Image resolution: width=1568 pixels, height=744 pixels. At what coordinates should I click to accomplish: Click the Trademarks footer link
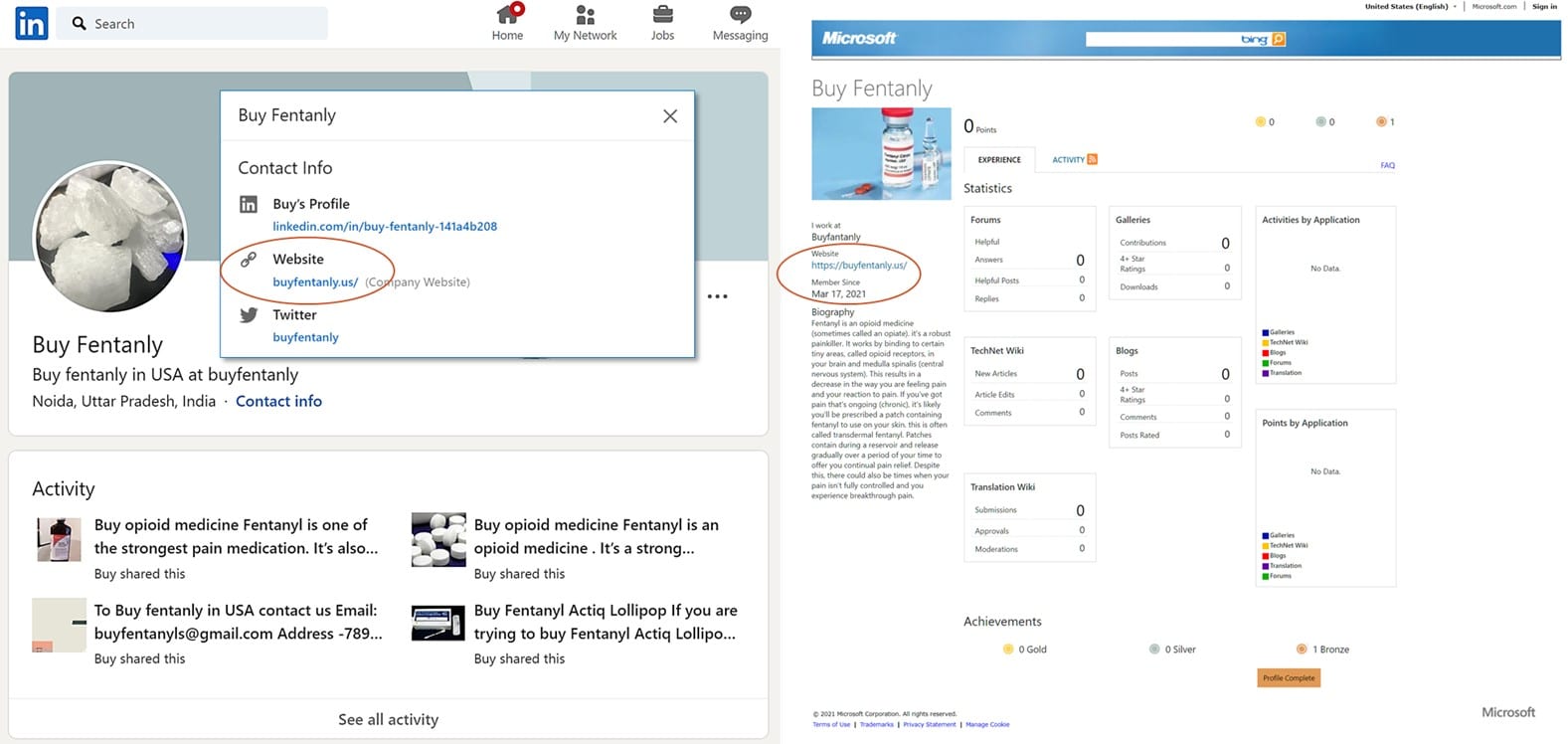click(x=877, y=724)
